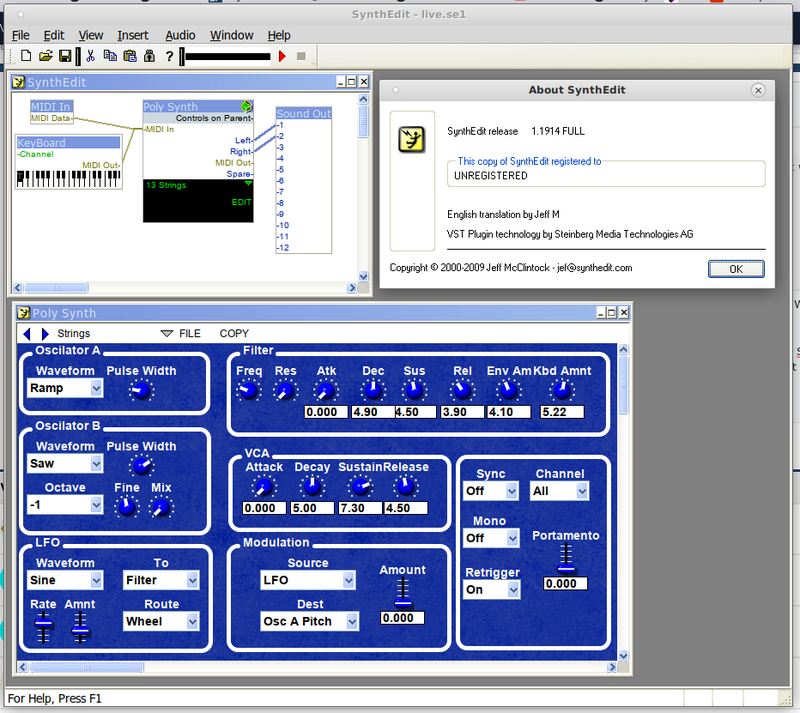Click the New file toolbar icon
800x713 pixels.
tap(26, 56)
